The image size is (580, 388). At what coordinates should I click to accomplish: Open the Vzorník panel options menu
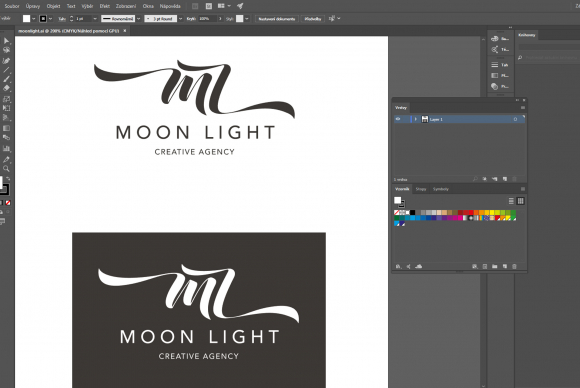pyautogui.click(x=523, y=189)
